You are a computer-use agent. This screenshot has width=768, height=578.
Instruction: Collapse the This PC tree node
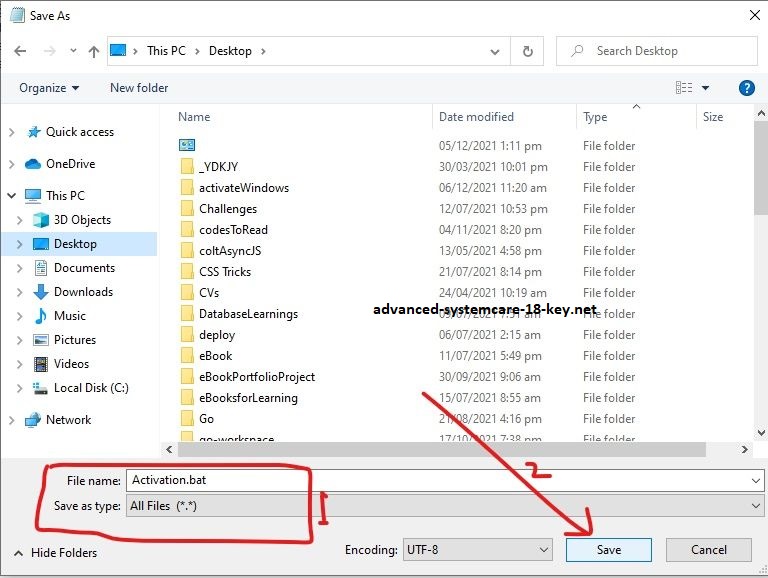click(12, 196)
